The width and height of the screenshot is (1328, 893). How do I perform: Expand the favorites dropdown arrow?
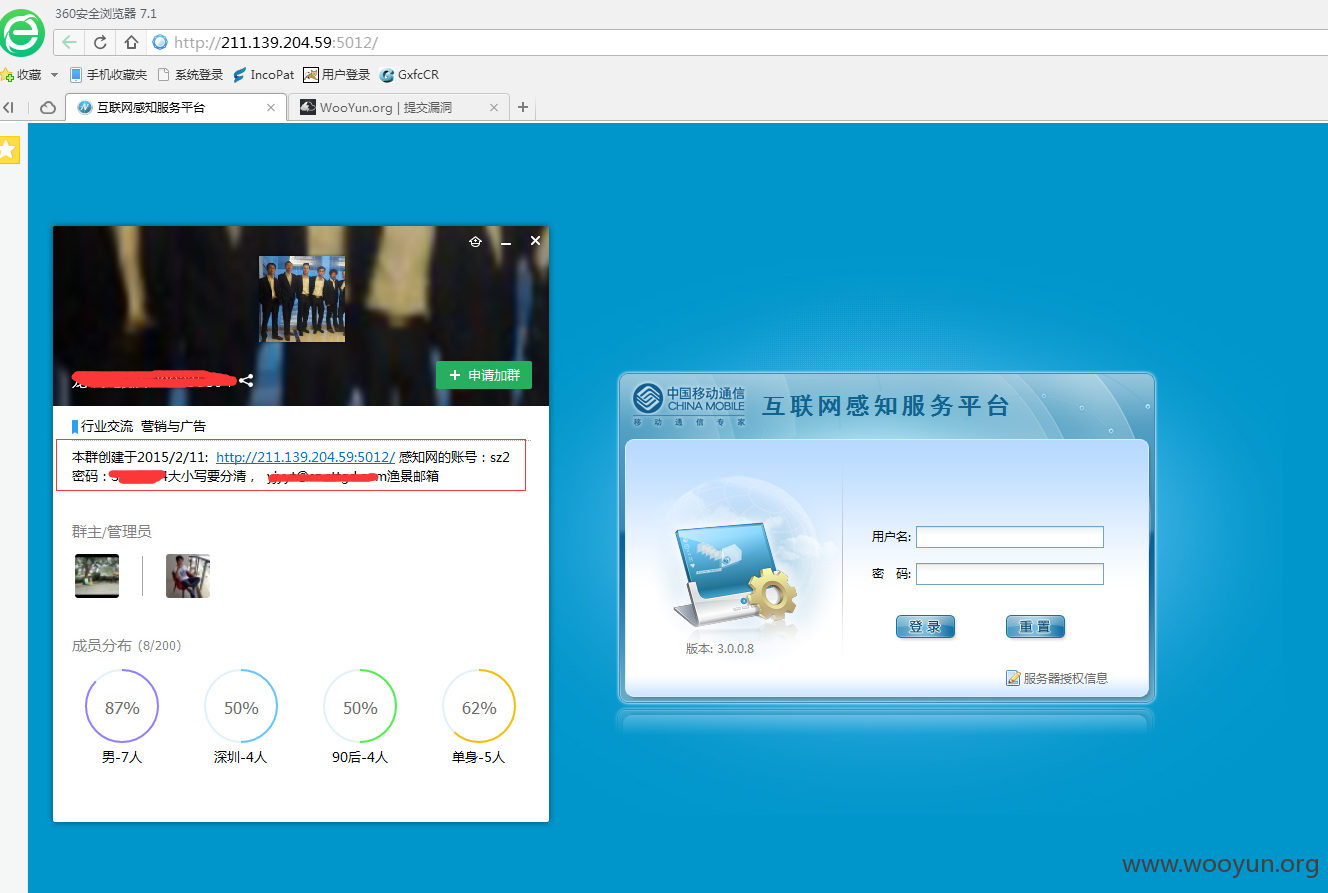54,75
